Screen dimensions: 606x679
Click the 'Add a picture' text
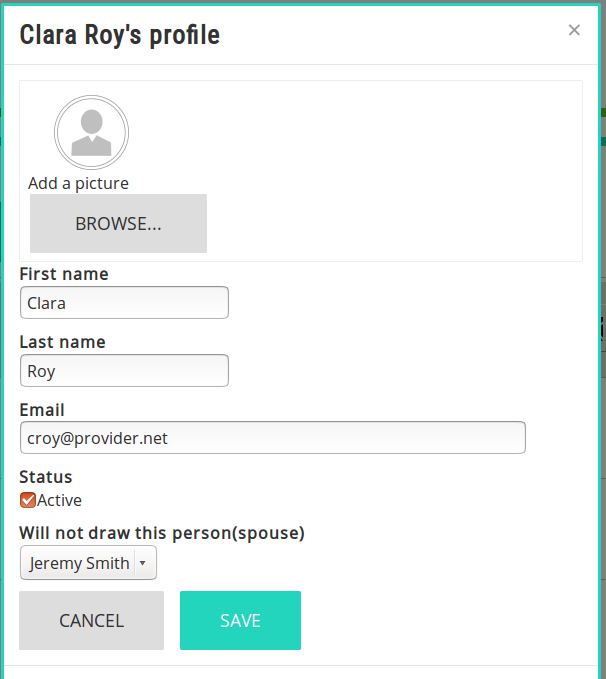[x=78, y=183]
